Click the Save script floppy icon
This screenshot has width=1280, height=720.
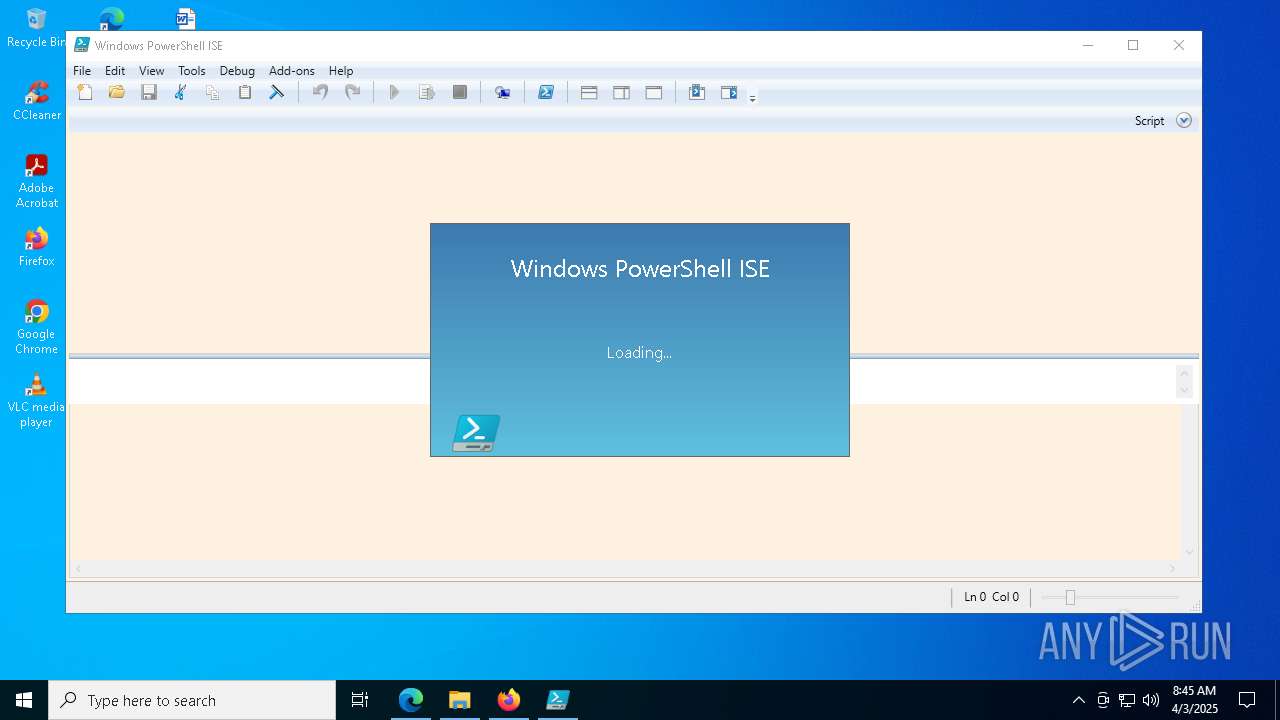(x=149, y=93)
